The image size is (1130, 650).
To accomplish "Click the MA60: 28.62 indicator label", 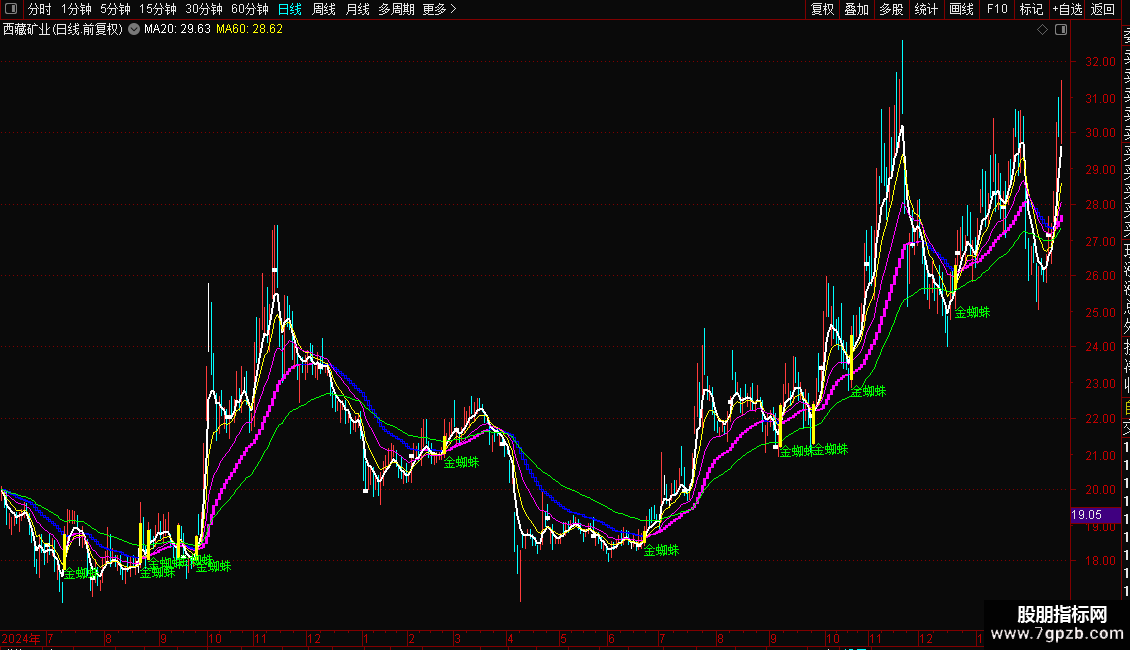I will coord(249,30).
